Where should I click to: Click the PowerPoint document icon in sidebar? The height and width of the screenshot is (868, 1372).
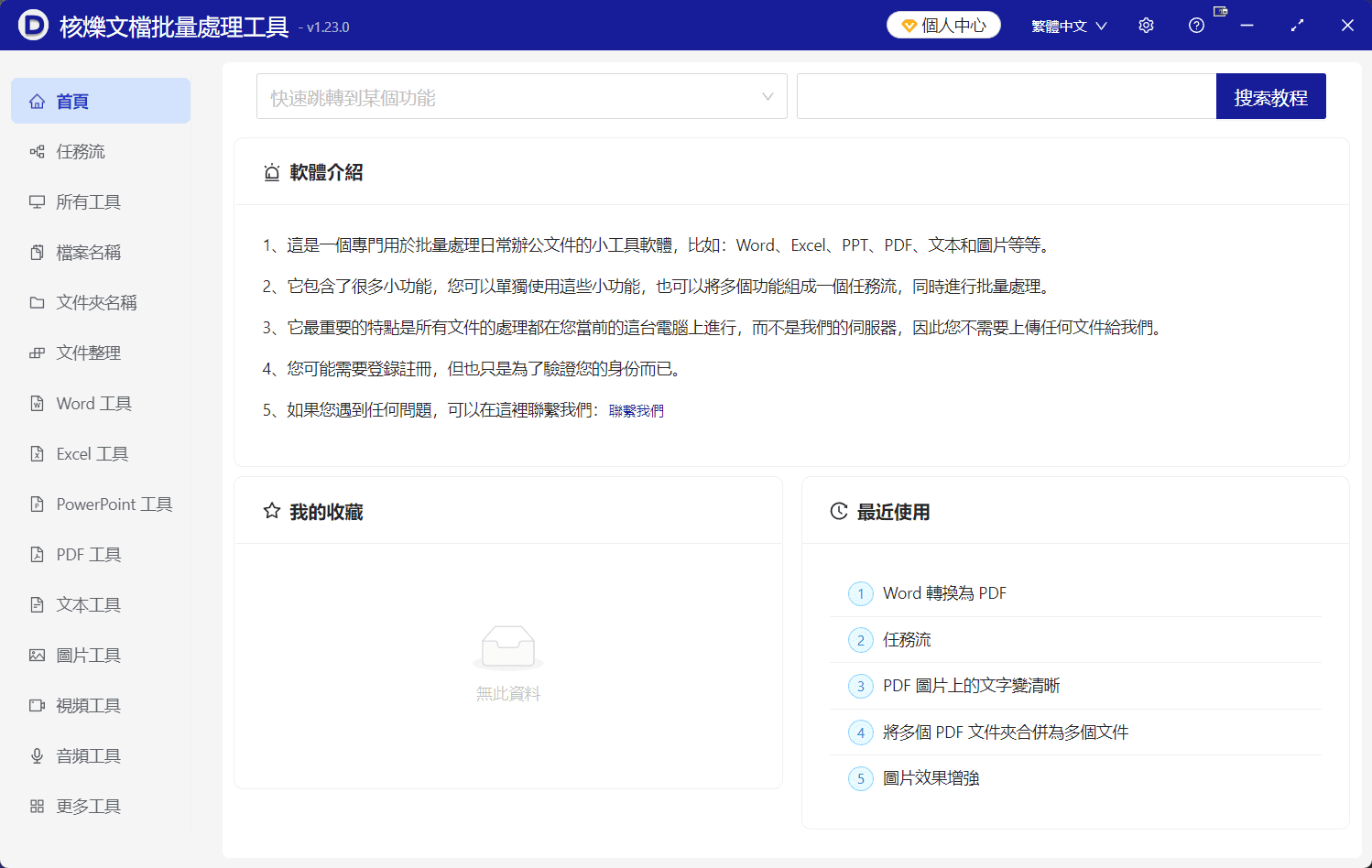(37, 505)
